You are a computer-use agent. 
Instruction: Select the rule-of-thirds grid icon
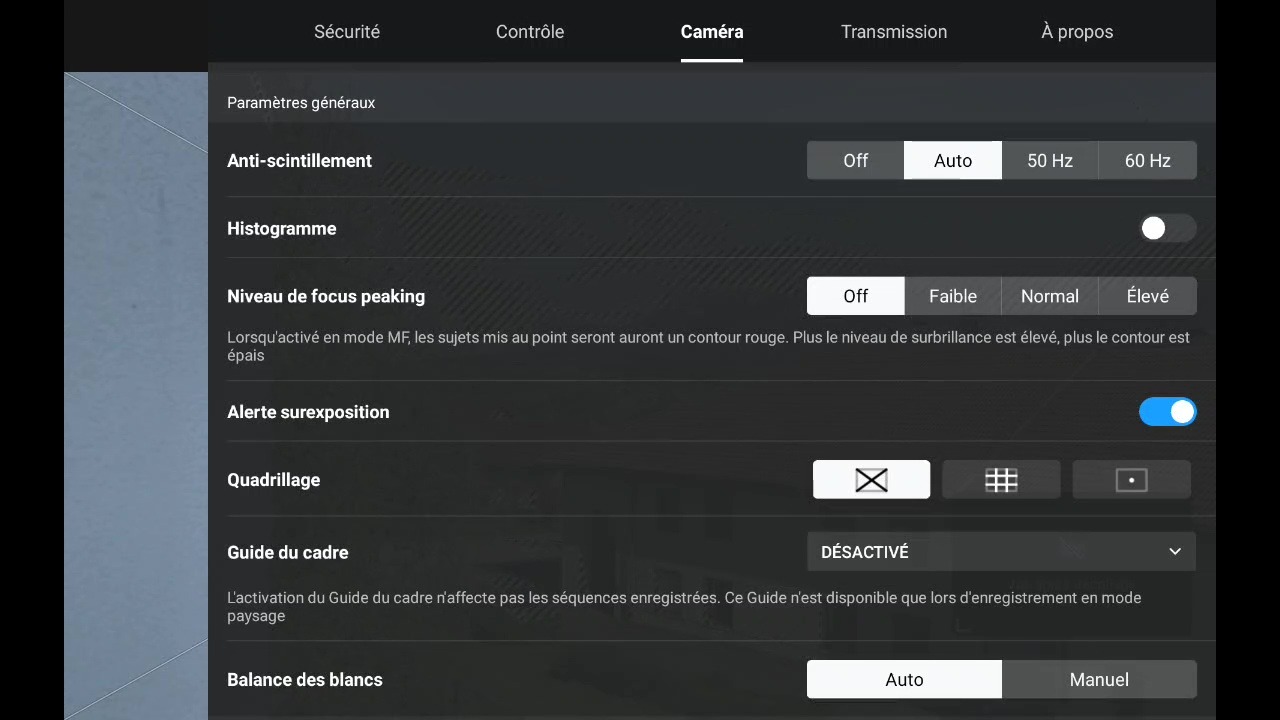[x=1001, y=480]
